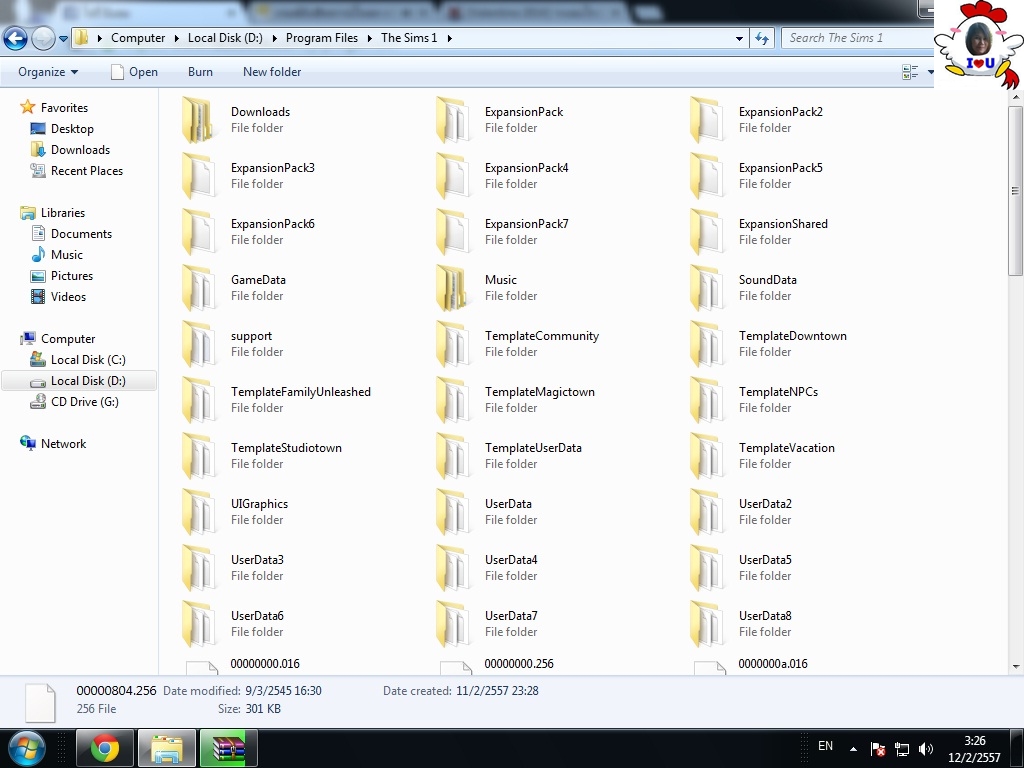Select the TemplateVacation folder icon
Viewport: 1024px width, 768px height.
point(707,456)
